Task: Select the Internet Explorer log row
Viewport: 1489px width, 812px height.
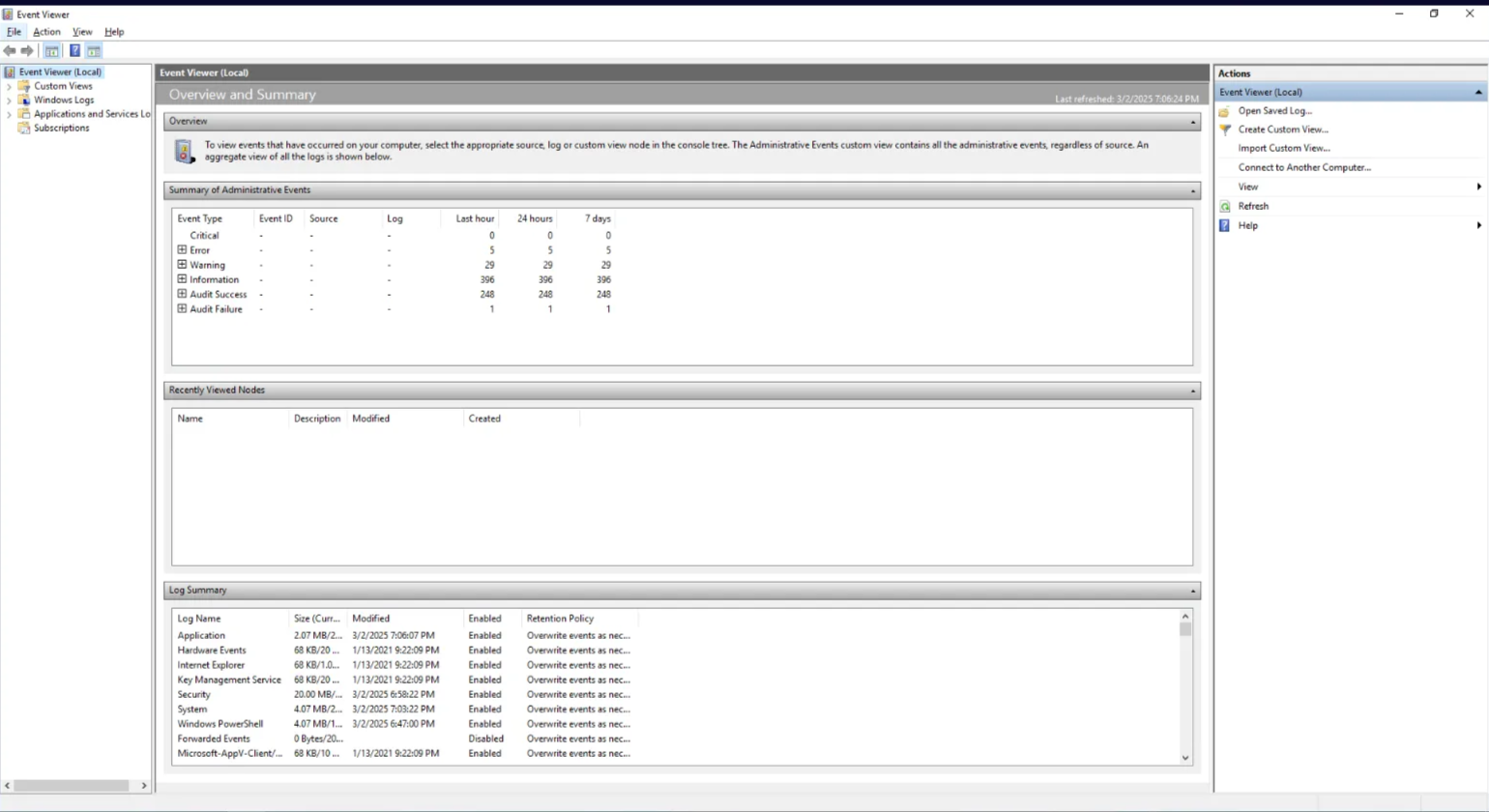Action: click(404, 665)
